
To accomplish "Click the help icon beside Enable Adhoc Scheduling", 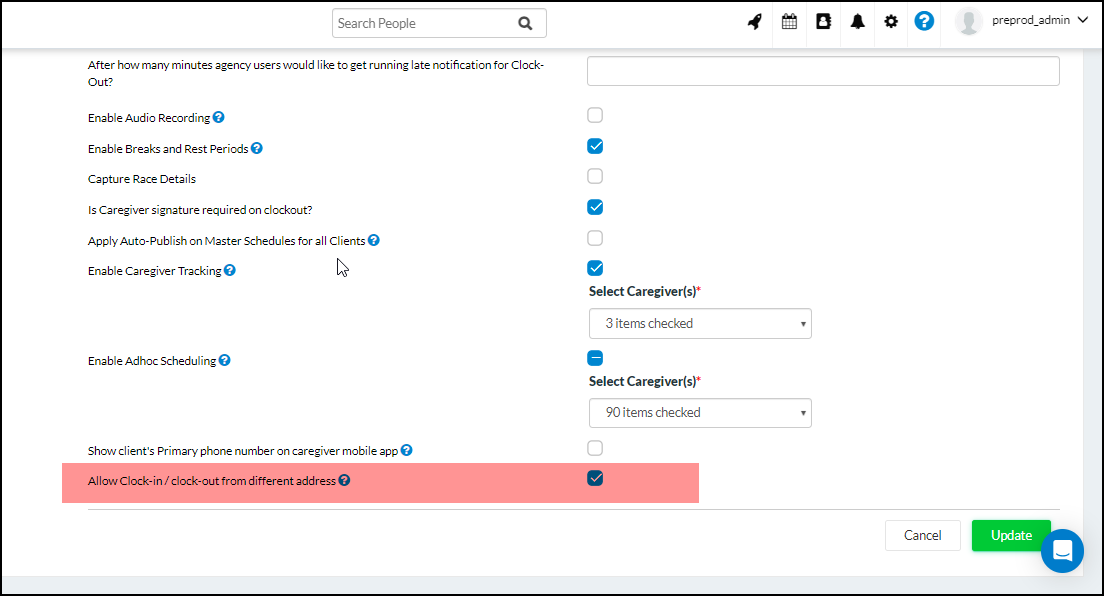I will pyautogui.click(x=225, y=360).
